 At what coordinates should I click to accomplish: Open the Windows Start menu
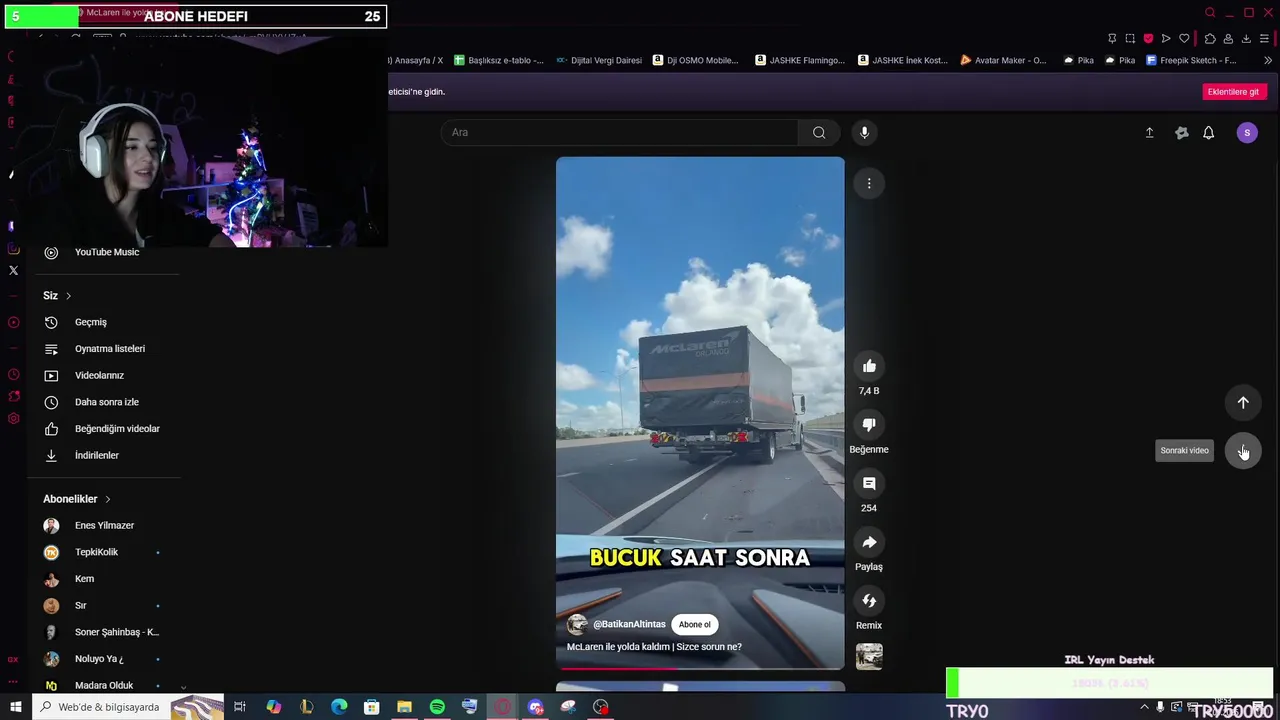click(15, 707)
